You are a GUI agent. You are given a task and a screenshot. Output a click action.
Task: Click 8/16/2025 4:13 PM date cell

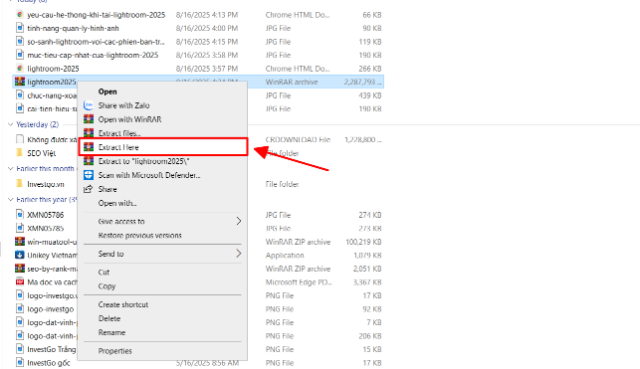(x=207, y=15)
